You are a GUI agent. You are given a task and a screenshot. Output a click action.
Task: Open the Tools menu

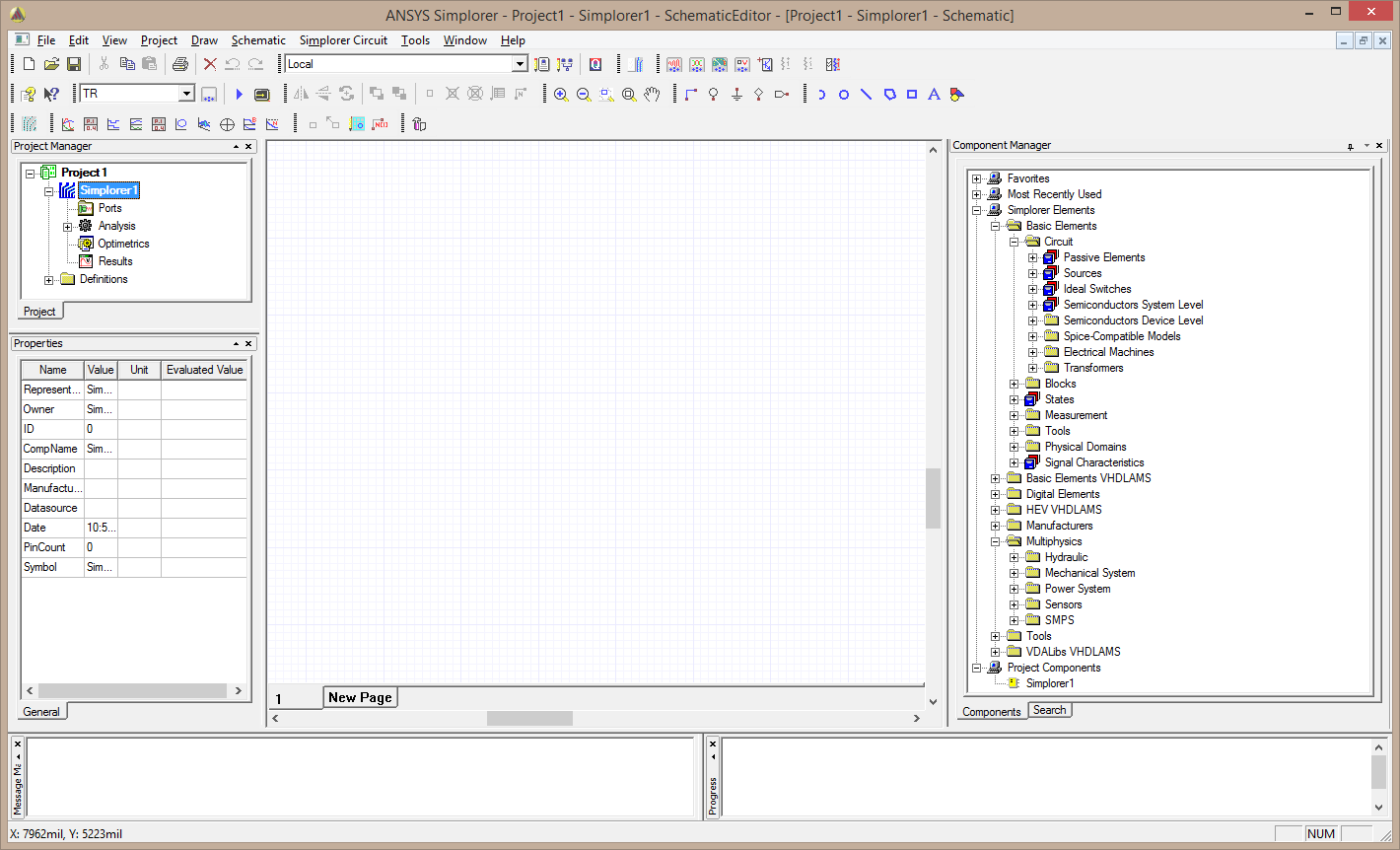click(x=415, y=40)
